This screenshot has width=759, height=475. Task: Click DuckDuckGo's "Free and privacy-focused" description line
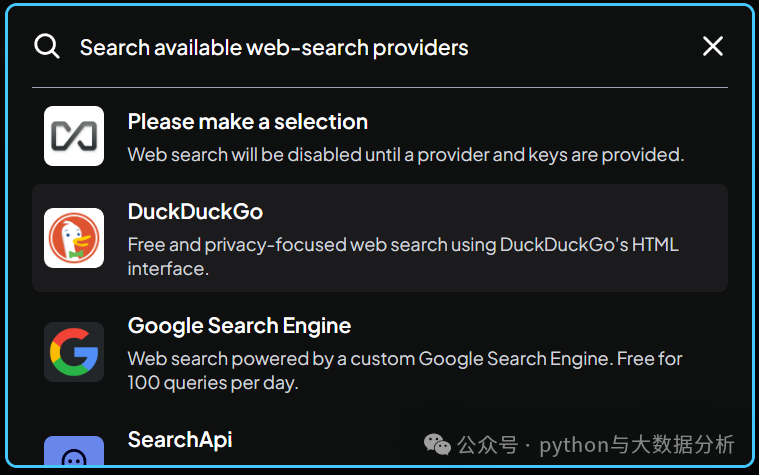click(403, 245)
